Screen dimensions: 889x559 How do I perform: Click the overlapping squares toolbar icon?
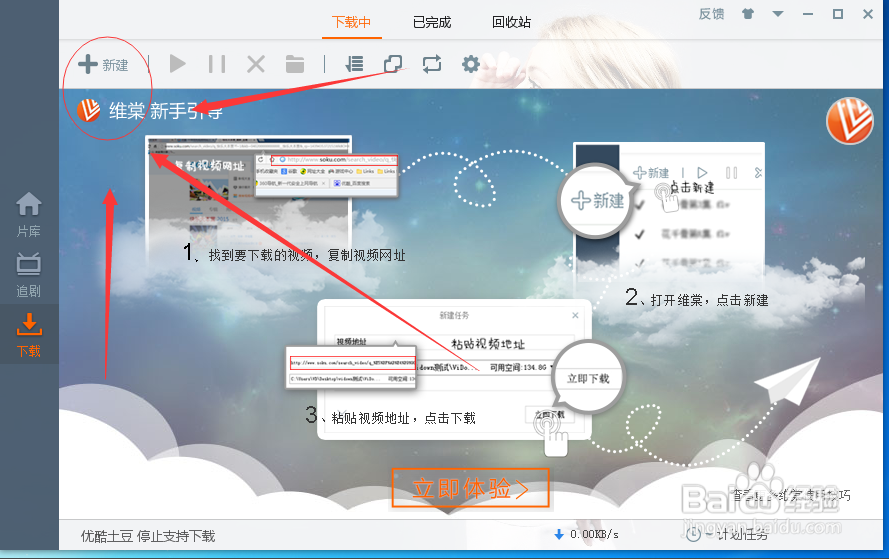coord(393,64)
